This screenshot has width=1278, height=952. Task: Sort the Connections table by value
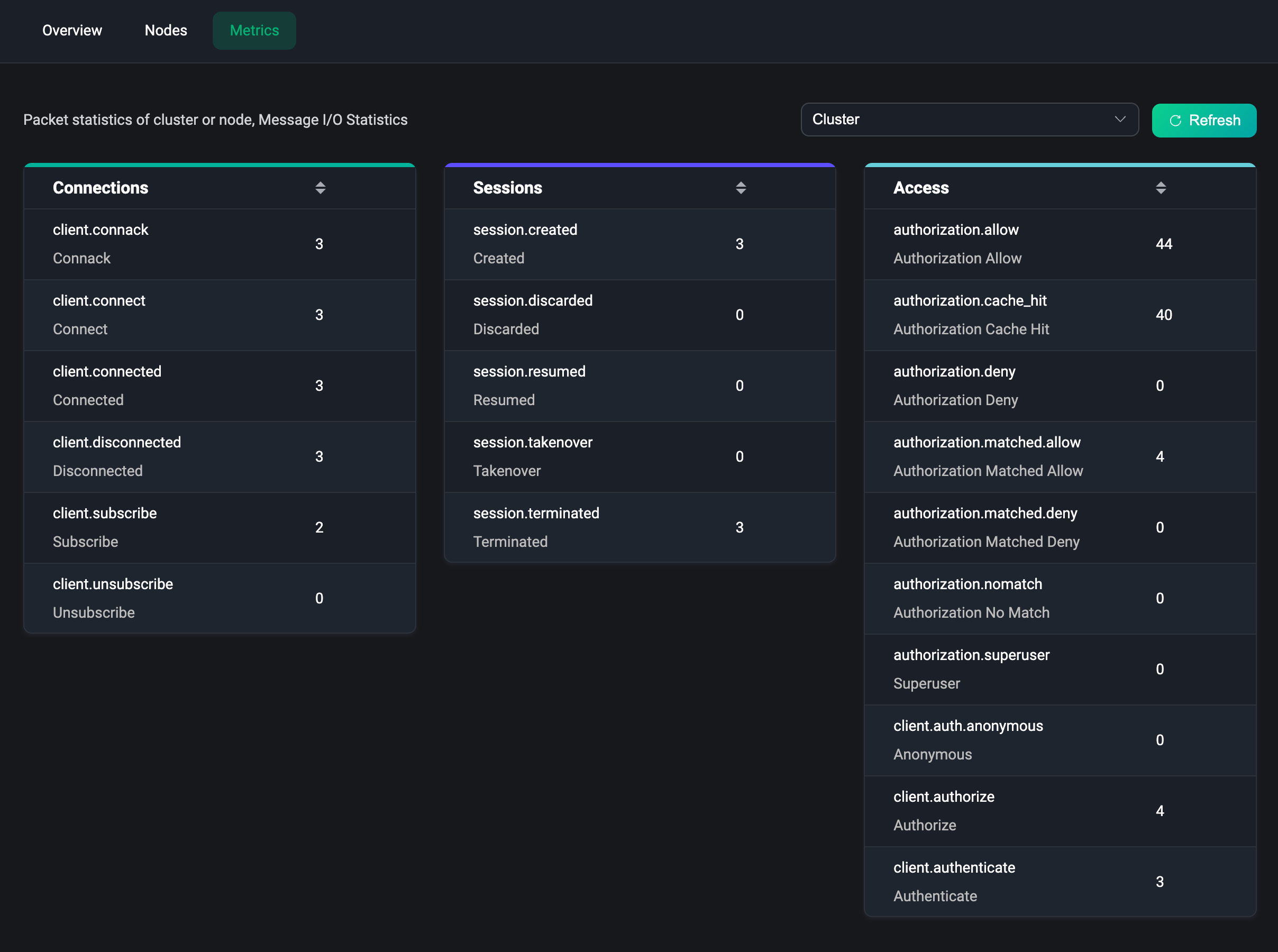pyautogui.click(x=321, y=188)
